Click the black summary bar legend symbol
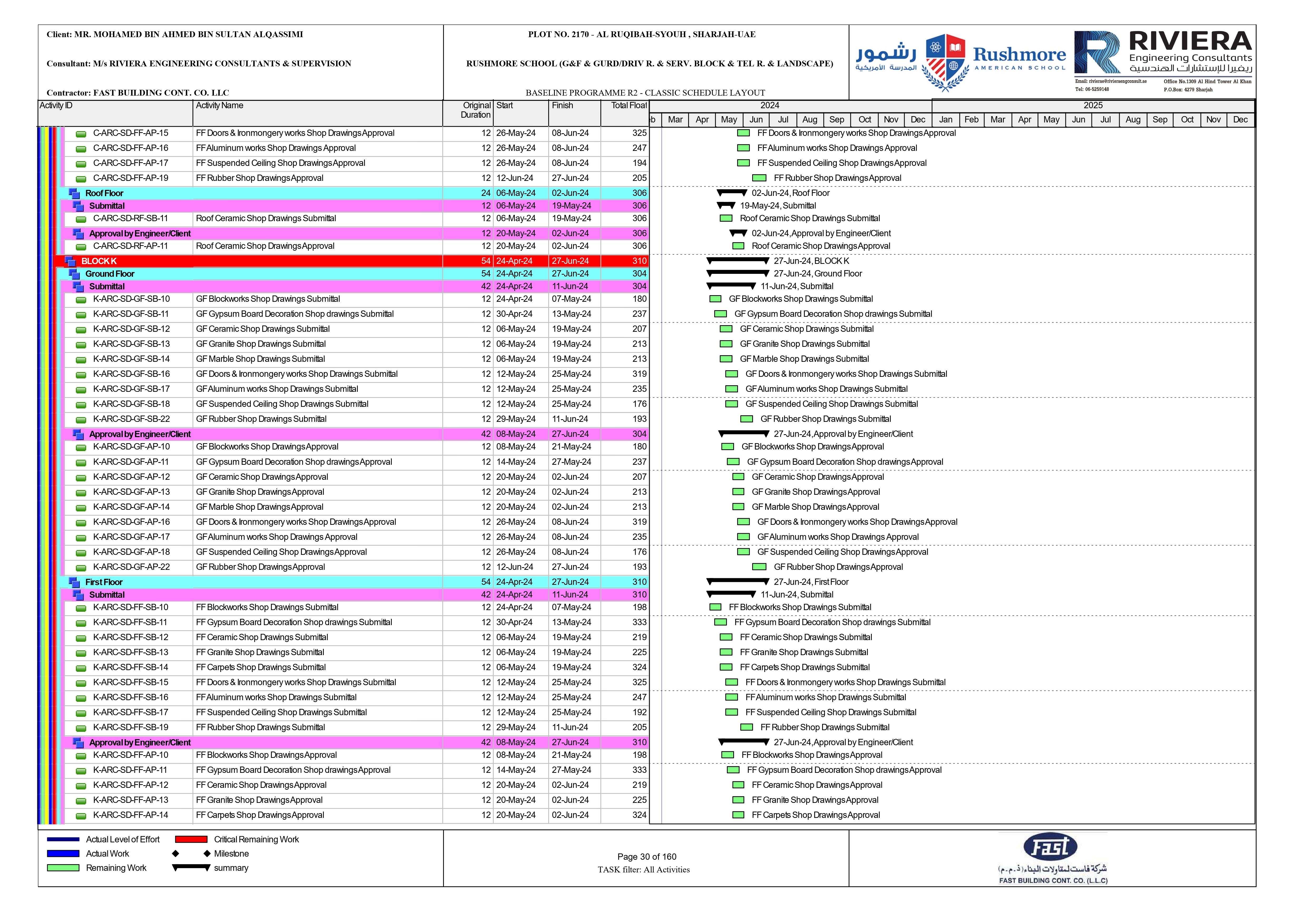This screenshot has width=1307, height=924. click(x=191, y=868)
